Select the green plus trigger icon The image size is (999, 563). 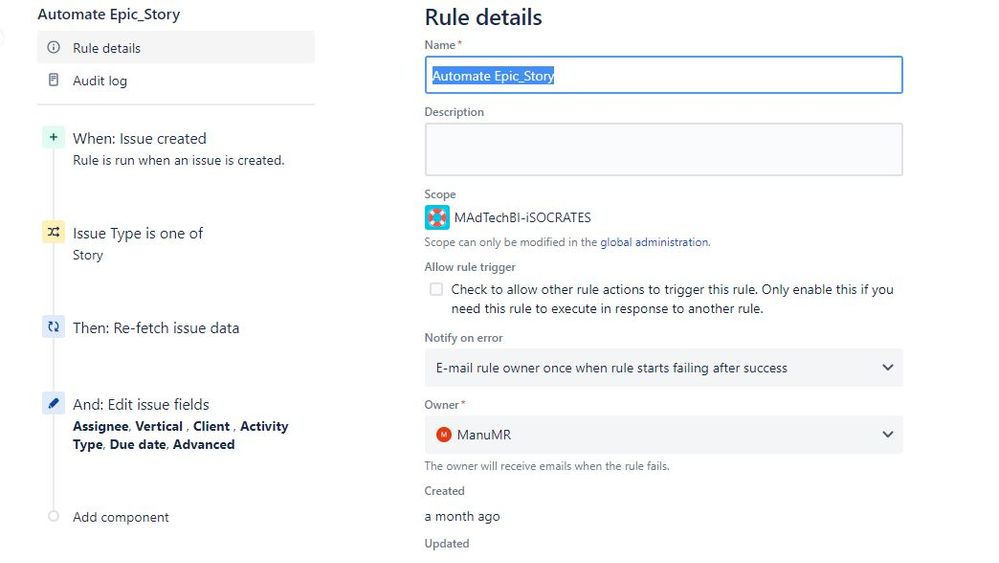coord(54,137)
